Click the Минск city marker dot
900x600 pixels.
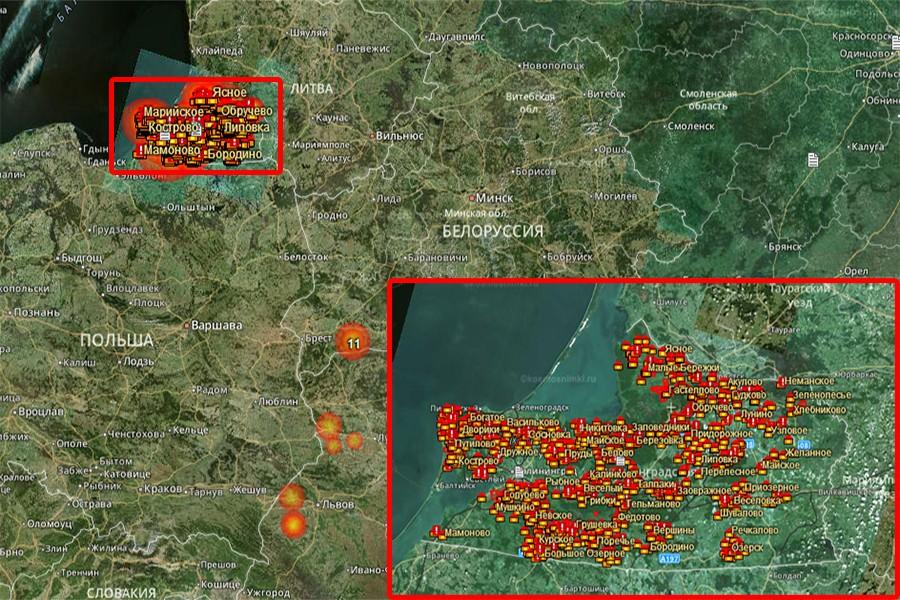pos(471,197)
